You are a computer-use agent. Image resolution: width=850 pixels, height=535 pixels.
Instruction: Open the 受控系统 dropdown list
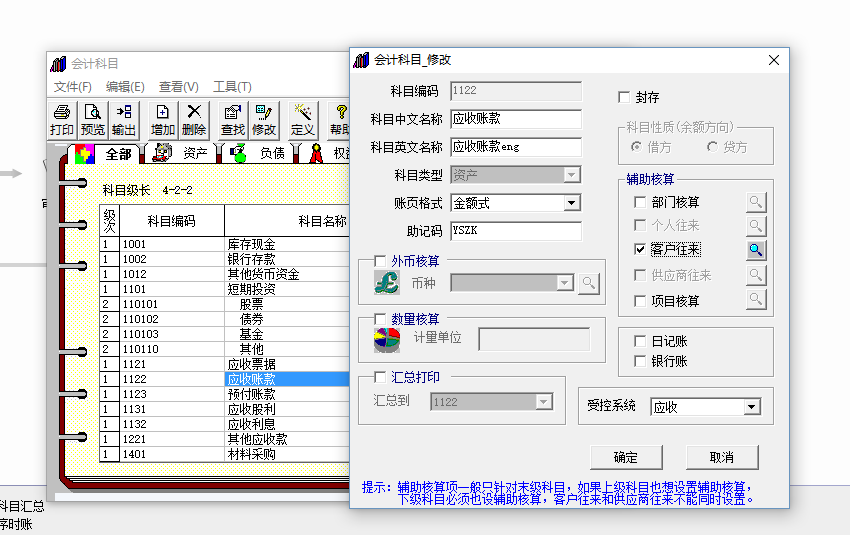pos(751,407)
